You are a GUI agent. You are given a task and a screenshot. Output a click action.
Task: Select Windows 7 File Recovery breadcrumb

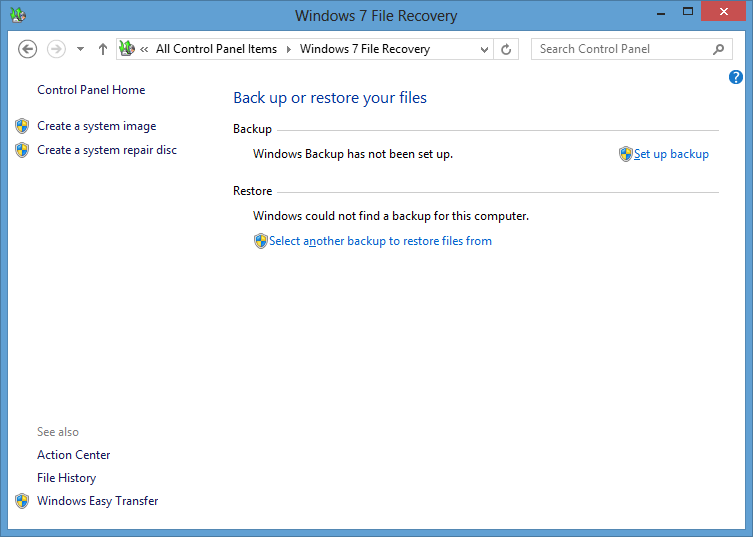pos(365,49)
